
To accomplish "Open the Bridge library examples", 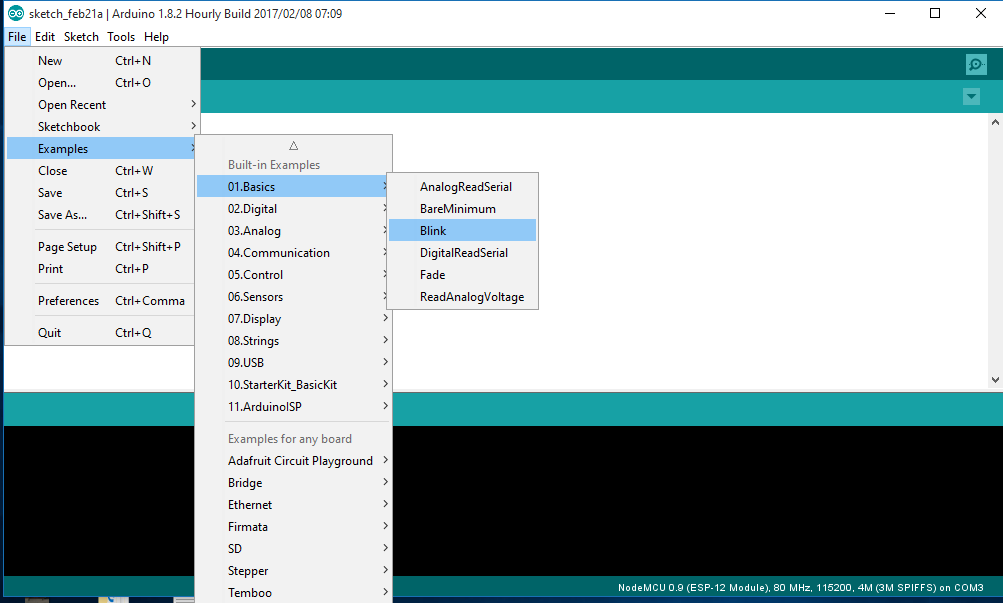I will [294, 483].
